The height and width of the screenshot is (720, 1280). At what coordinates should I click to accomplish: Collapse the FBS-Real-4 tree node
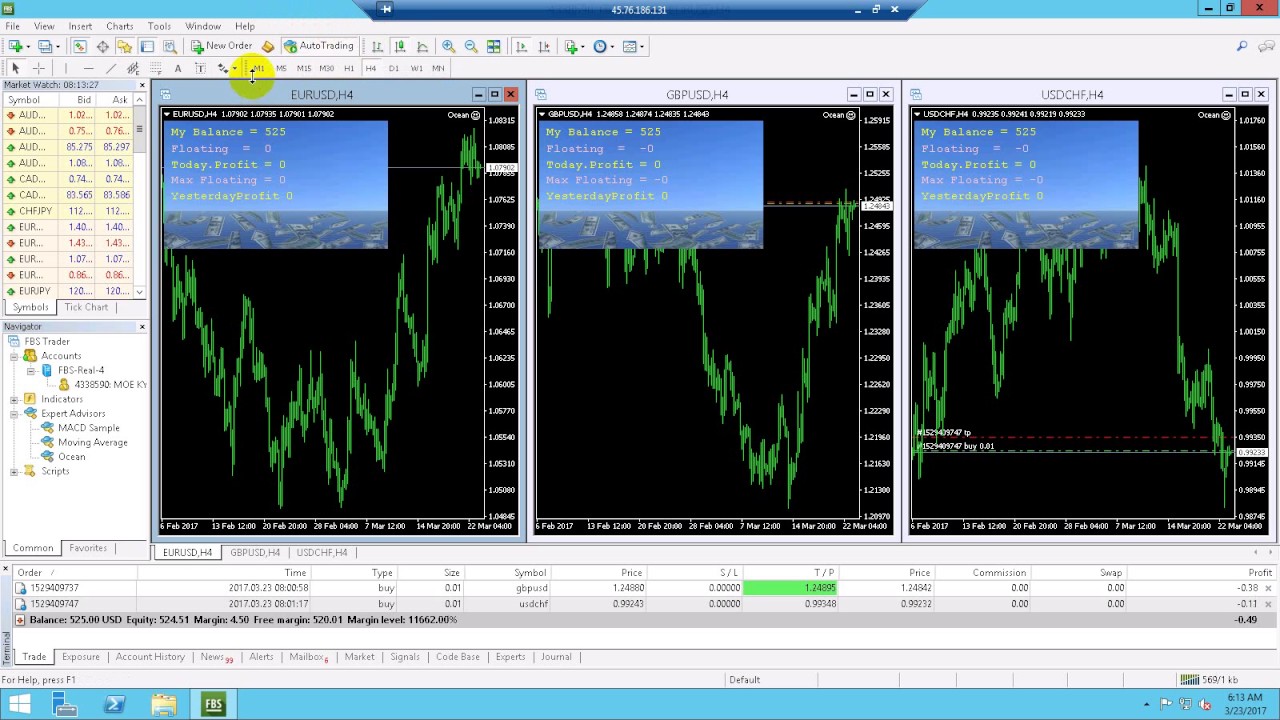pyautogui.click(x=31, y=370)
